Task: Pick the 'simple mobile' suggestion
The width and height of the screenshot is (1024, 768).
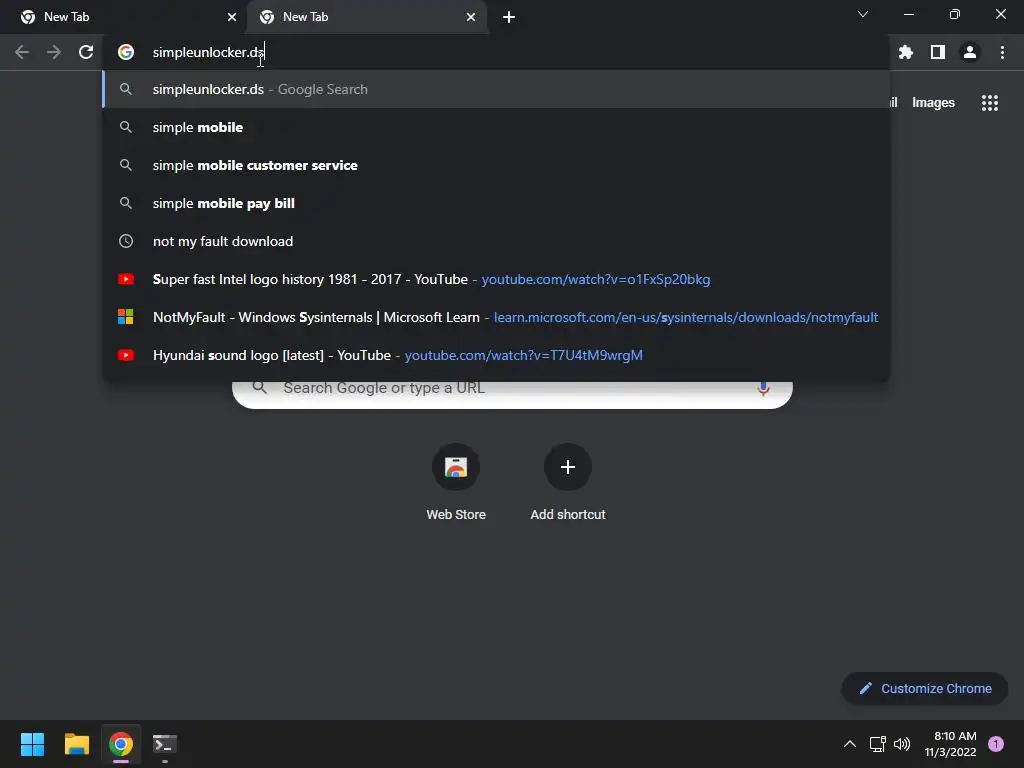Action: click(496, 127)
